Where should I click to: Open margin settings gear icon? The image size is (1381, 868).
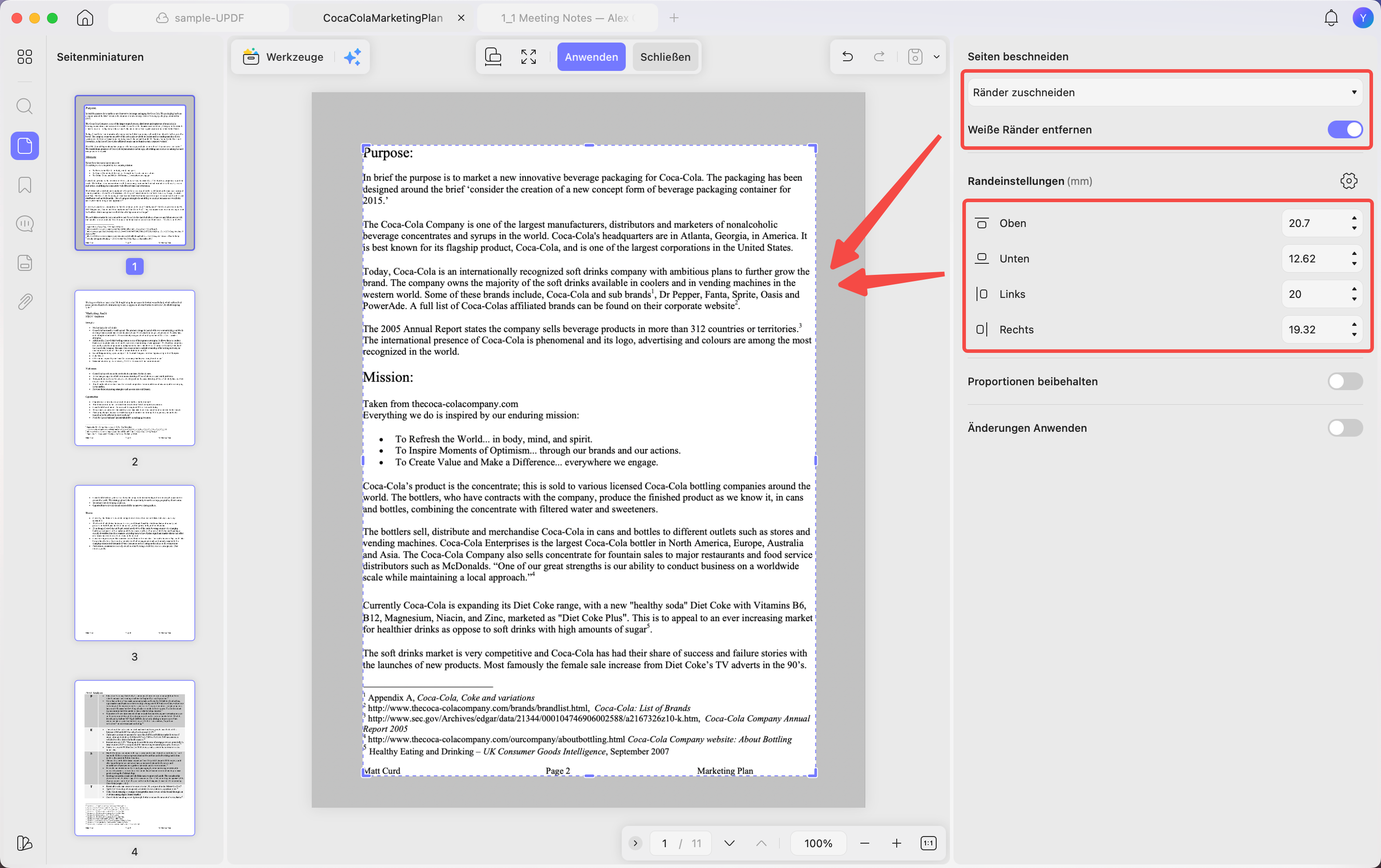pos(1349,181)
